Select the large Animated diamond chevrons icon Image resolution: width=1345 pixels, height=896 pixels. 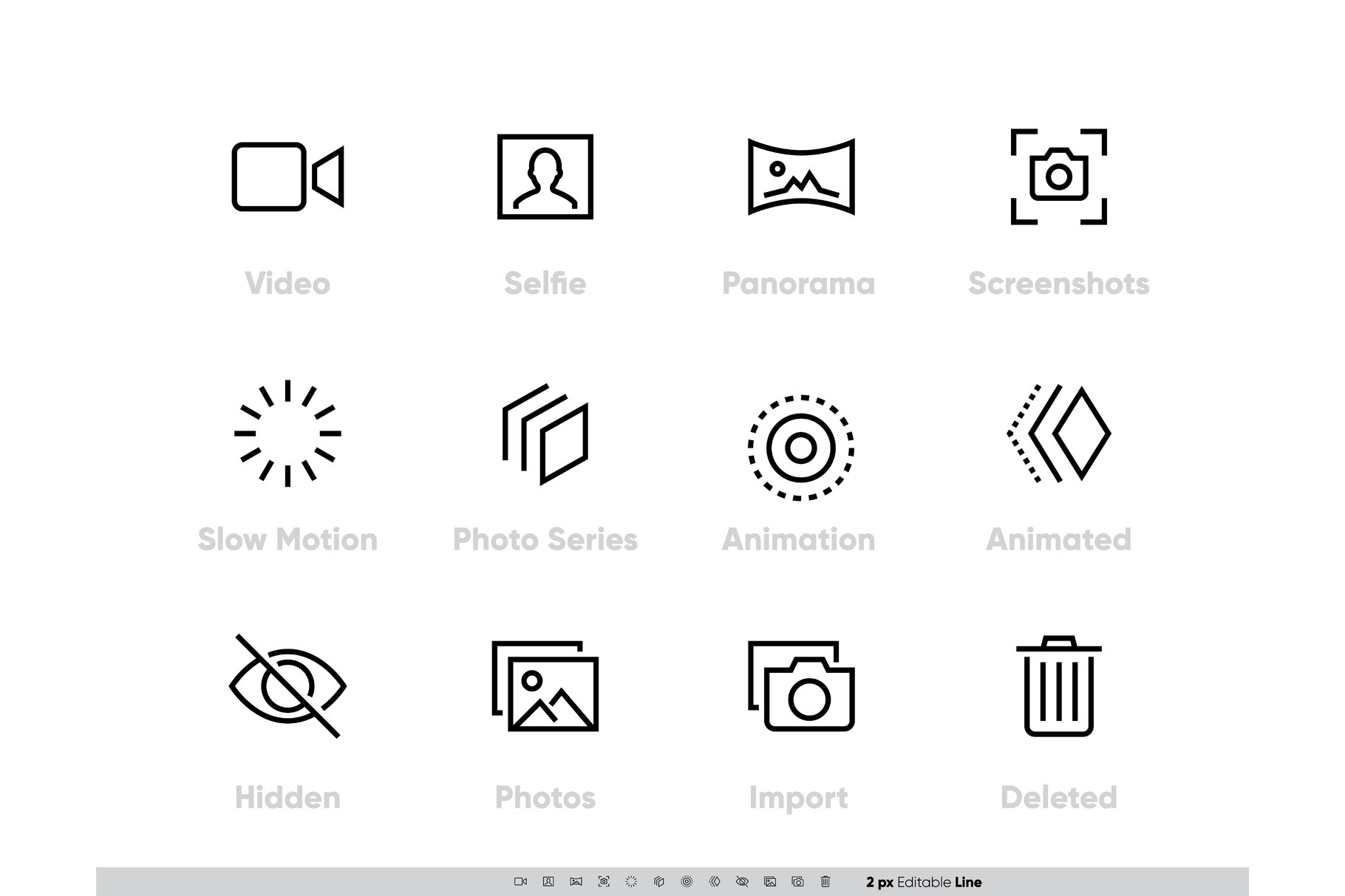click(x=1058, y=434)
